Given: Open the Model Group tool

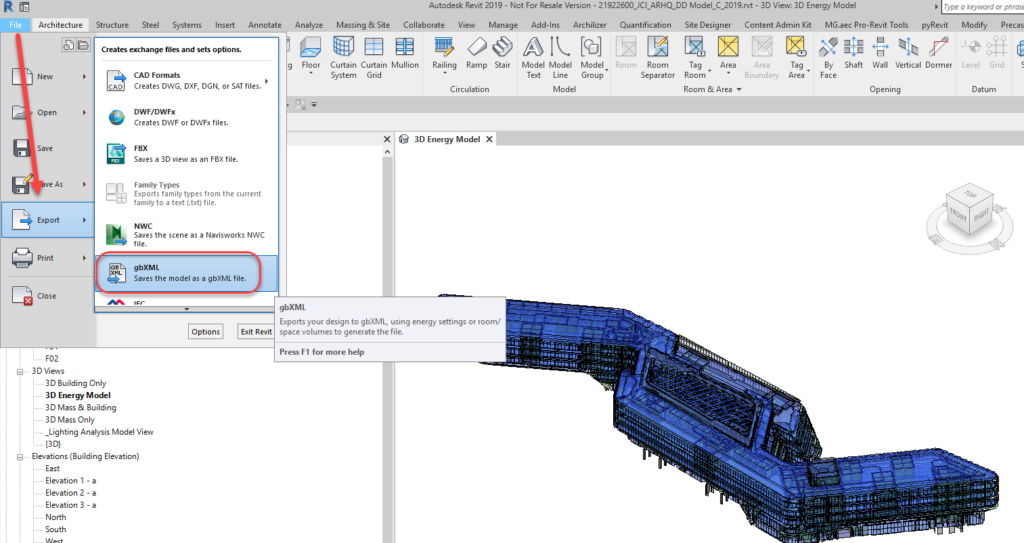Looking at the screenshot, I should pos(592,58).
